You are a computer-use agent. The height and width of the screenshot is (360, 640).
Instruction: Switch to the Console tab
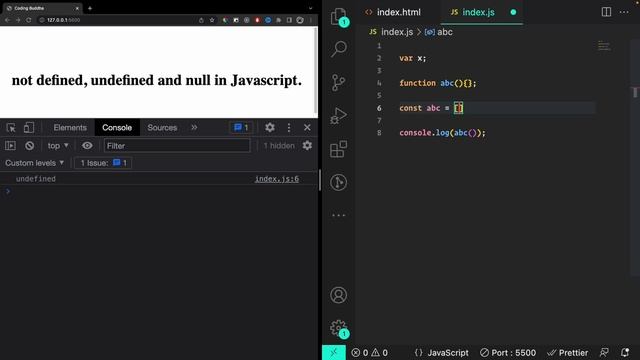(117, 128)
